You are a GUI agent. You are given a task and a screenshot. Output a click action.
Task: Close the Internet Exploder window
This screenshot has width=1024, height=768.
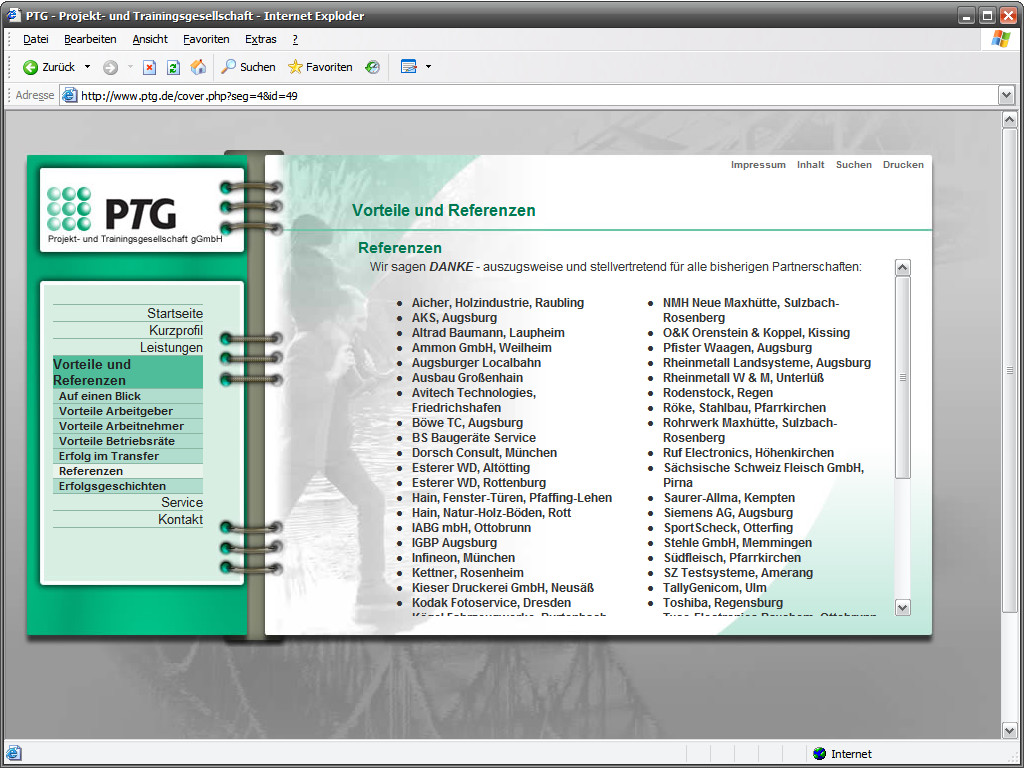coord(1008,16)
